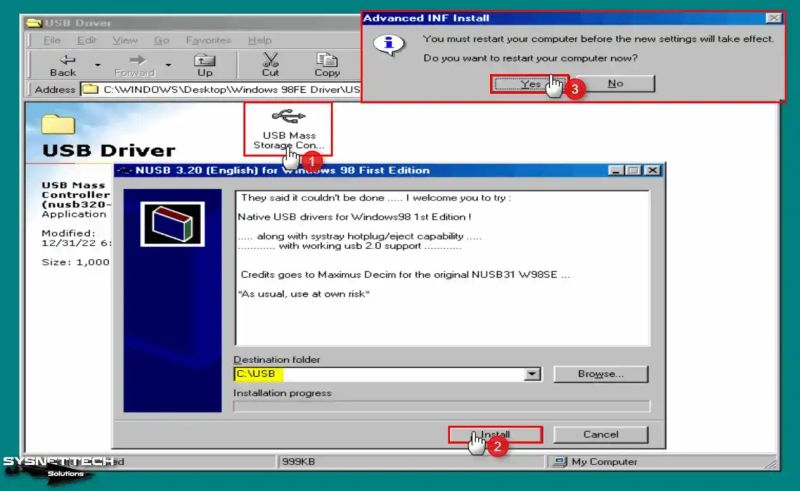Click the 'Native USB drivers for Windows98' text line
Image resolution: width=800 pixels, height=491 pixels.
pyautogui.click(x=355, y=217)
